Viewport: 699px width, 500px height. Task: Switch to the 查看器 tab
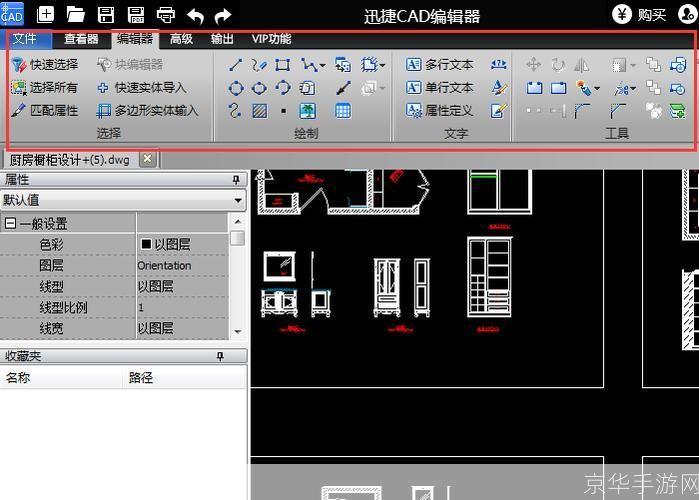point(81,39)
